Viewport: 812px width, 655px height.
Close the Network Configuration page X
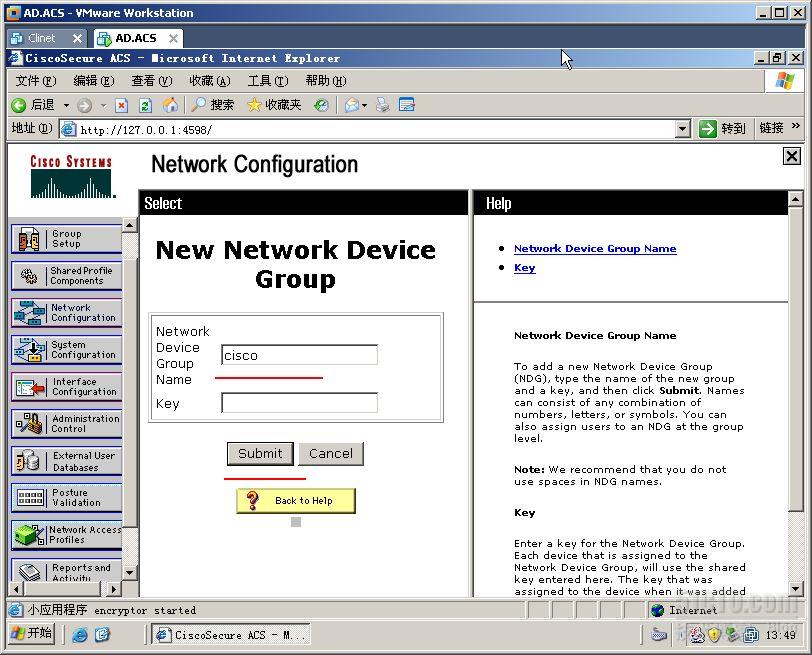pyautogui.click(x=792, y=156)
